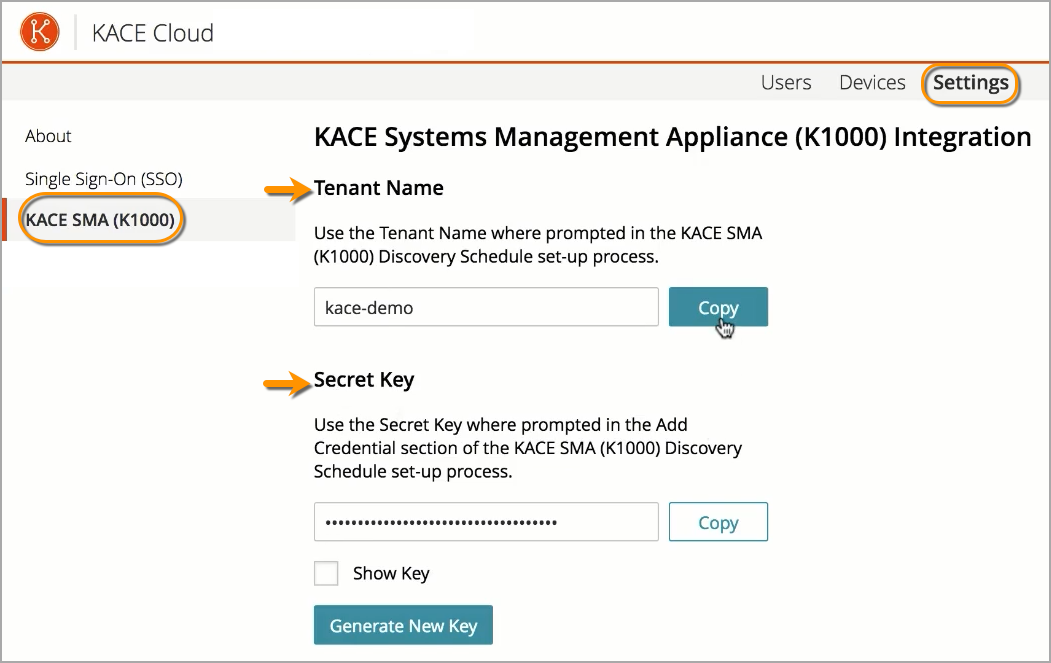The image size is (1051, 663).
Task: Select the Settings tab
Action: click(970, 83)
